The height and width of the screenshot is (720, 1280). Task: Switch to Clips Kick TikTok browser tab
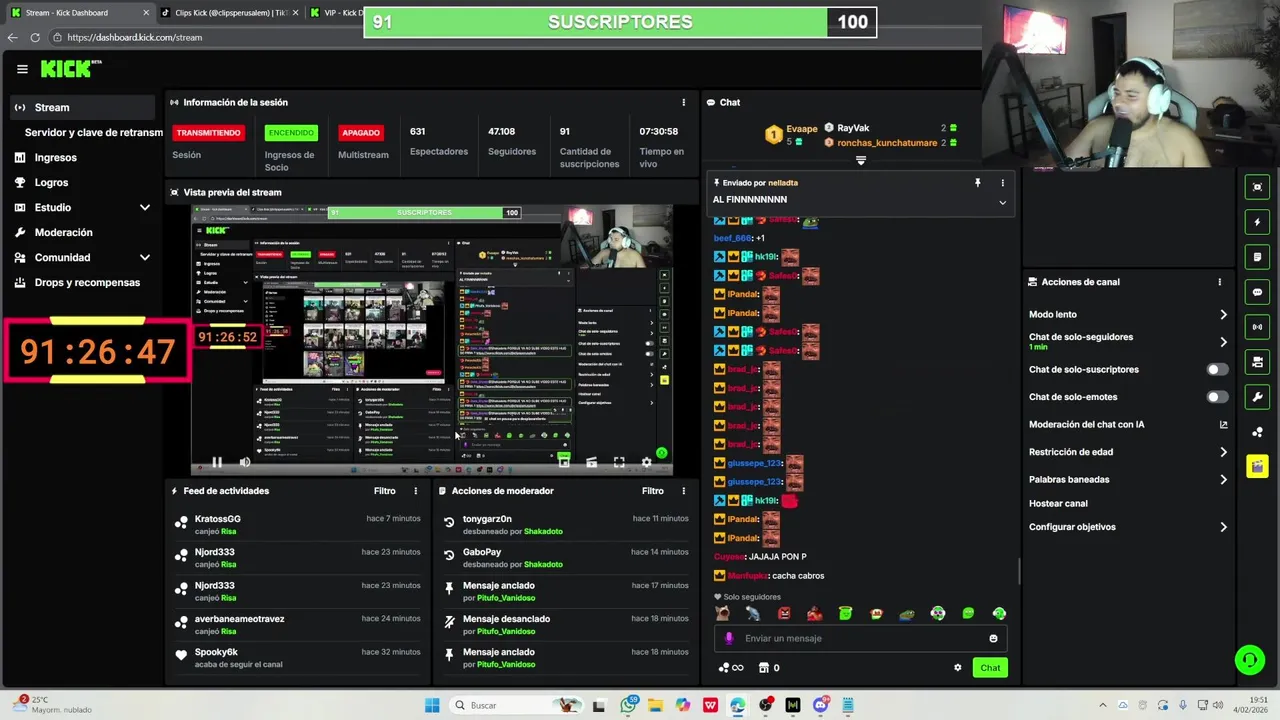click(x=228, y=13)
